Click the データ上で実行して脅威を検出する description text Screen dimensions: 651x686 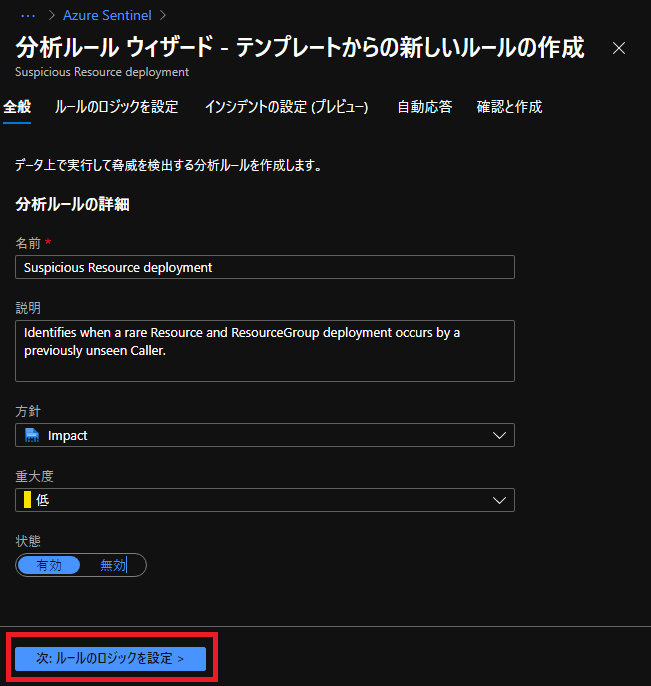point(168,165)
